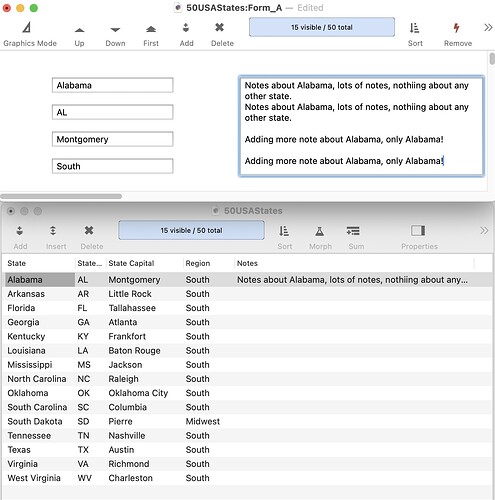Switch form to Graphics Mode
The height and width of the screenshot is (500, 495).
(30, 34)
